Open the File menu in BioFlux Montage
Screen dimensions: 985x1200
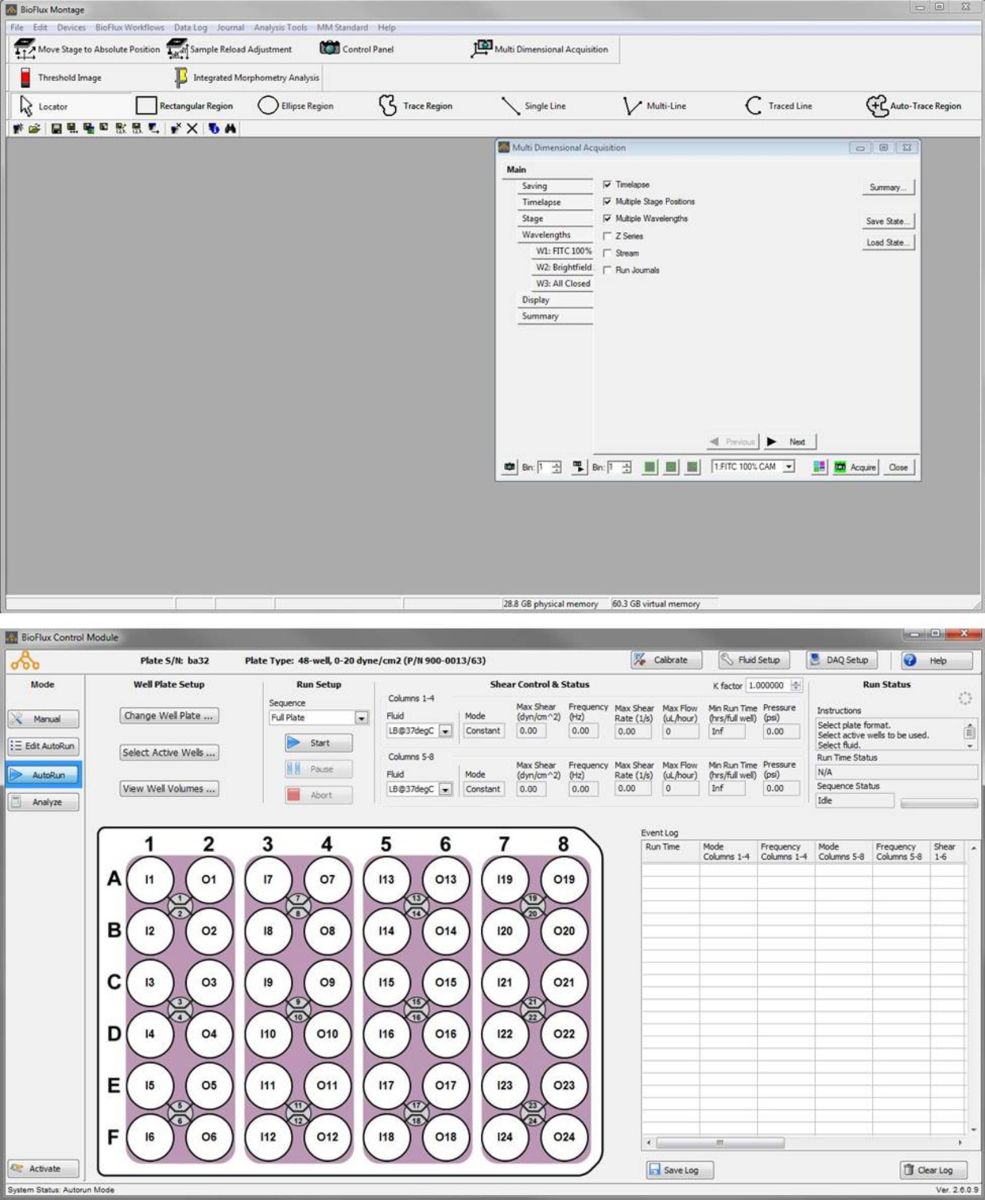pos(16,27)
